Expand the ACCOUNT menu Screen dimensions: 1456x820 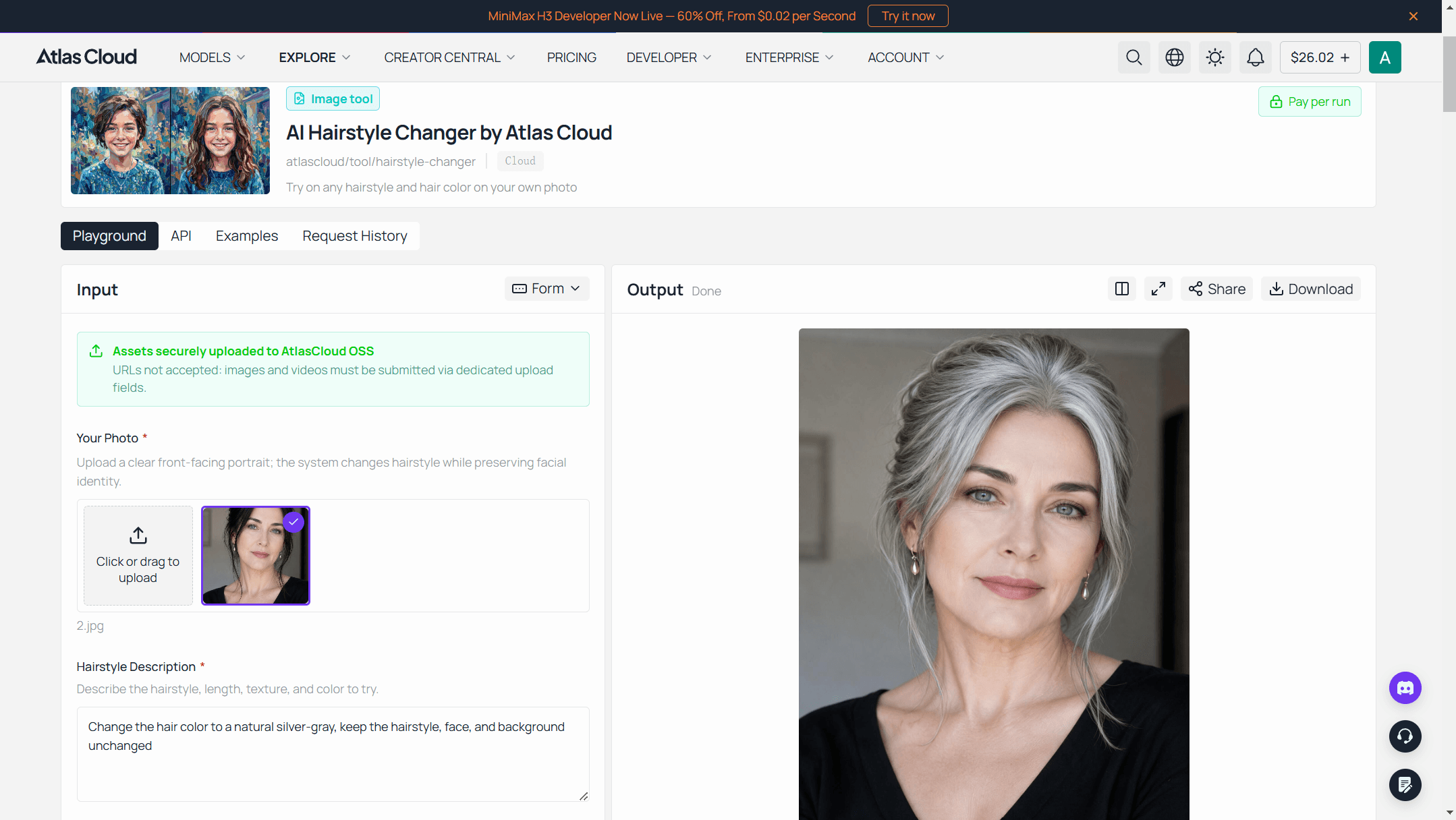pos(905,57)
